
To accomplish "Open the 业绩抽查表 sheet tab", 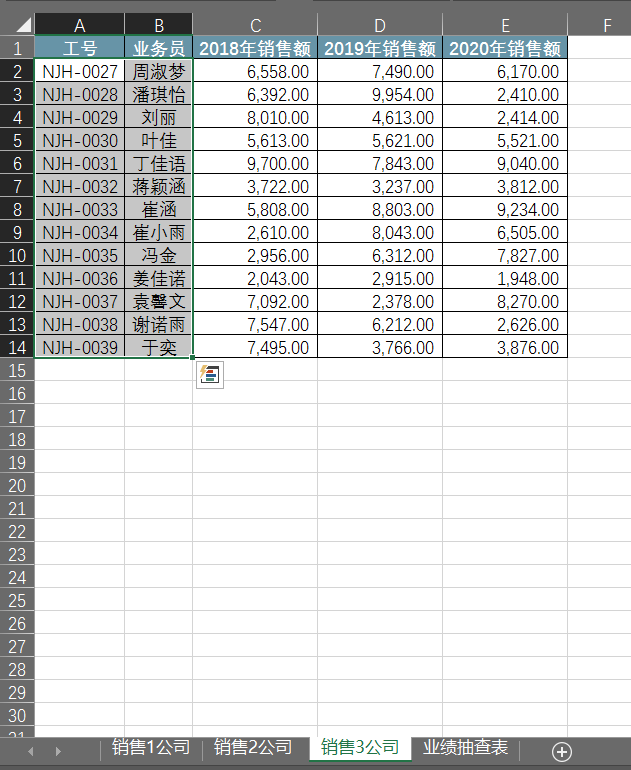I will click(x=466, y=747).
